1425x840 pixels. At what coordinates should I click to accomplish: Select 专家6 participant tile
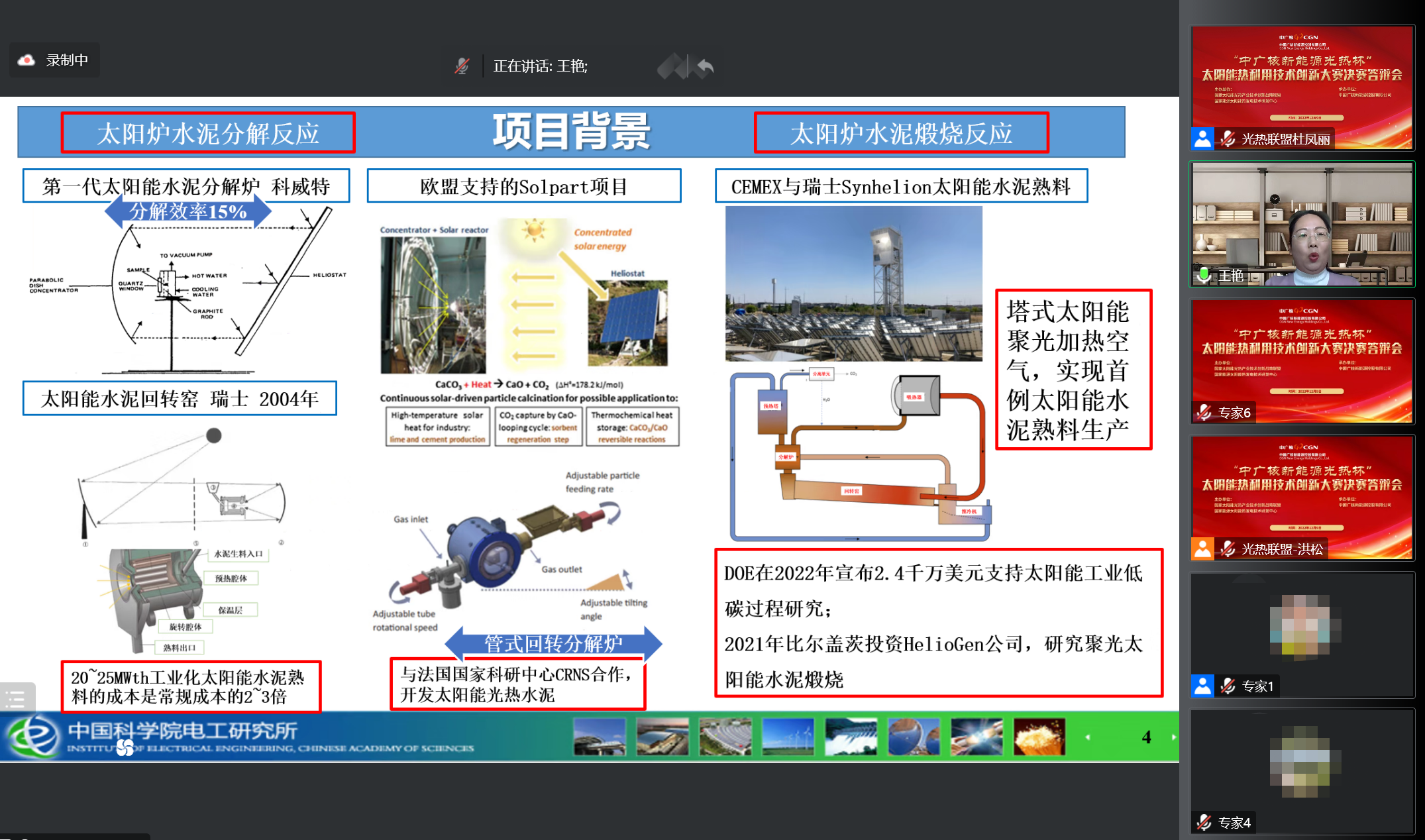pyautogui.click(x=1302, y=361)
